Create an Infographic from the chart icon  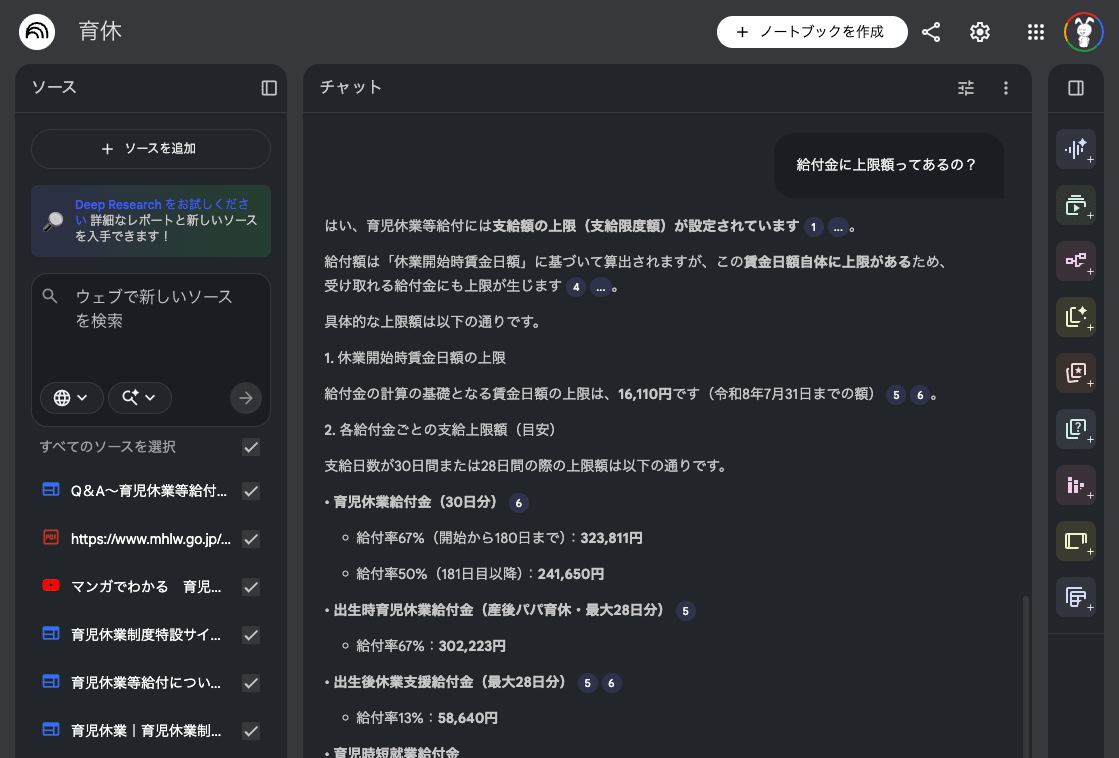pyautogui.click(x=1076, y=485)
